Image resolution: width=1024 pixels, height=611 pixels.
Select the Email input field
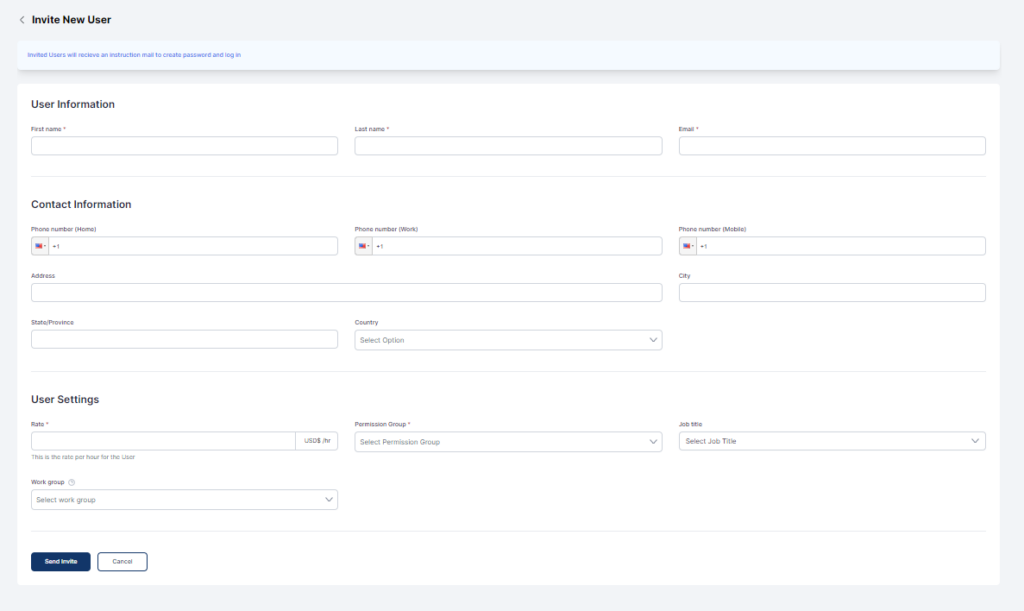[x=832, y=146]
